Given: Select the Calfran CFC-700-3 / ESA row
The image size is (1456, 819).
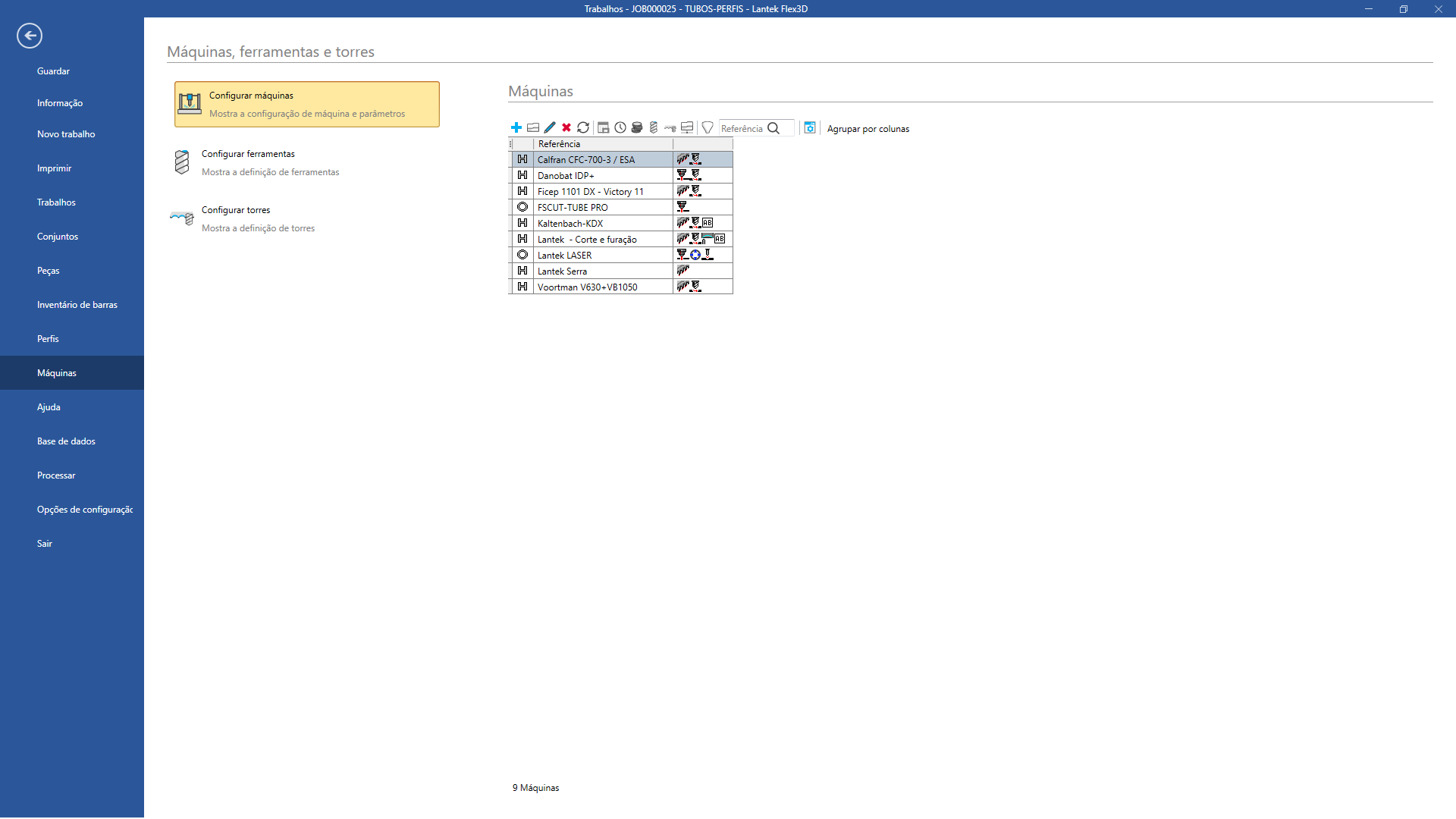Looking at the screenshot, I should coord(620,159).
